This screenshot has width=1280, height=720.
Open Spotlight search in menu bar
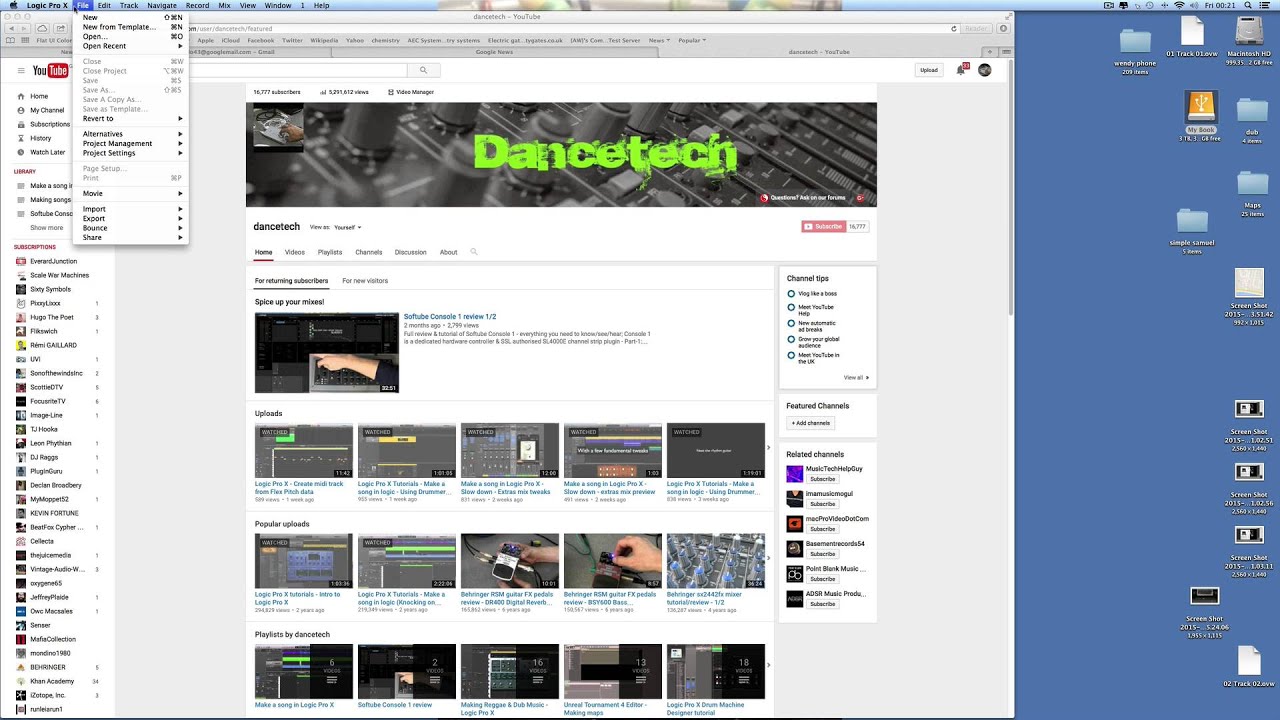[1249, 5]
